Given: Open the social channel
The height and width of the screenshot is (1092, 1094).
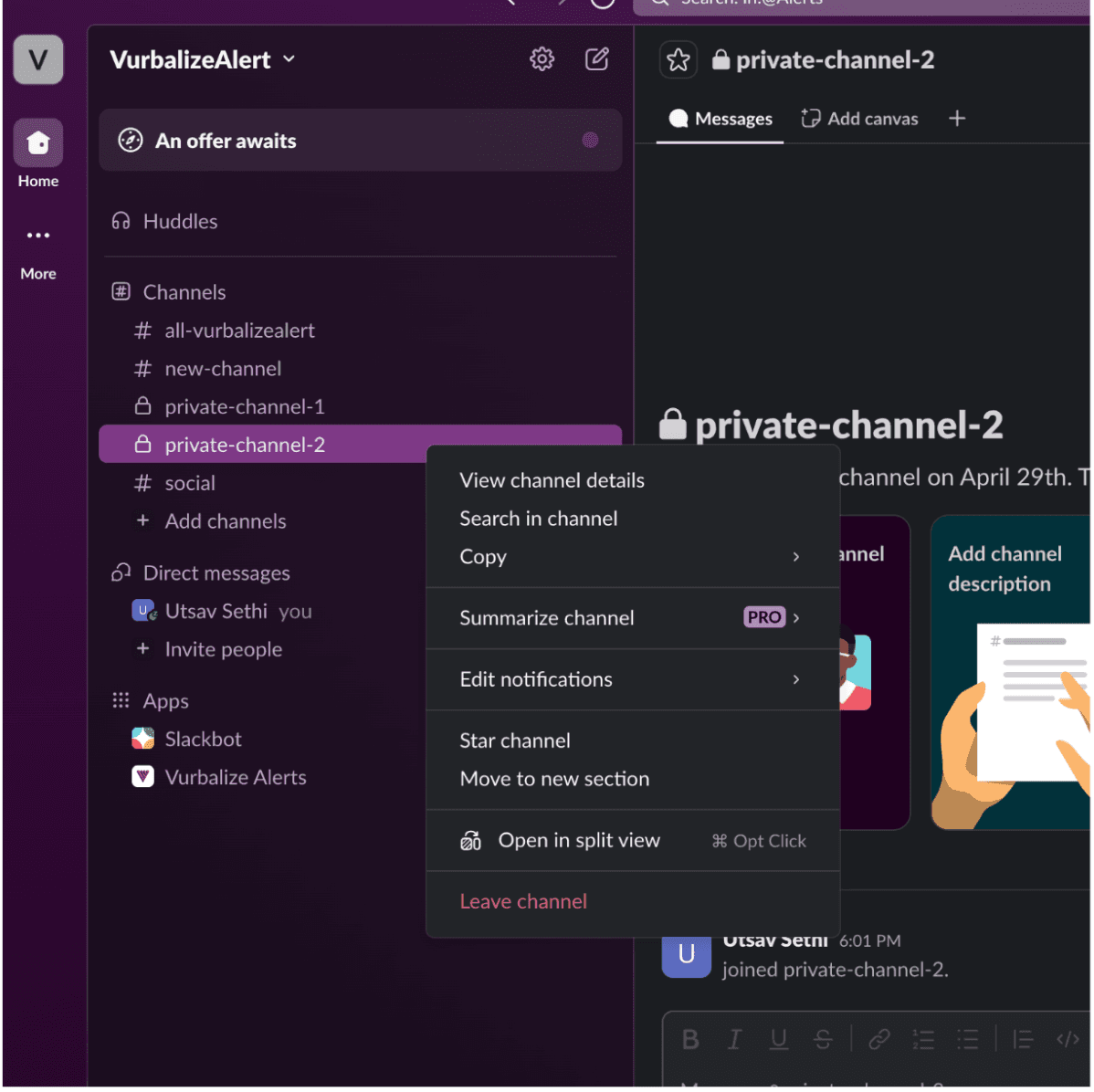Looking at the screenshot, I should (262, 483).
